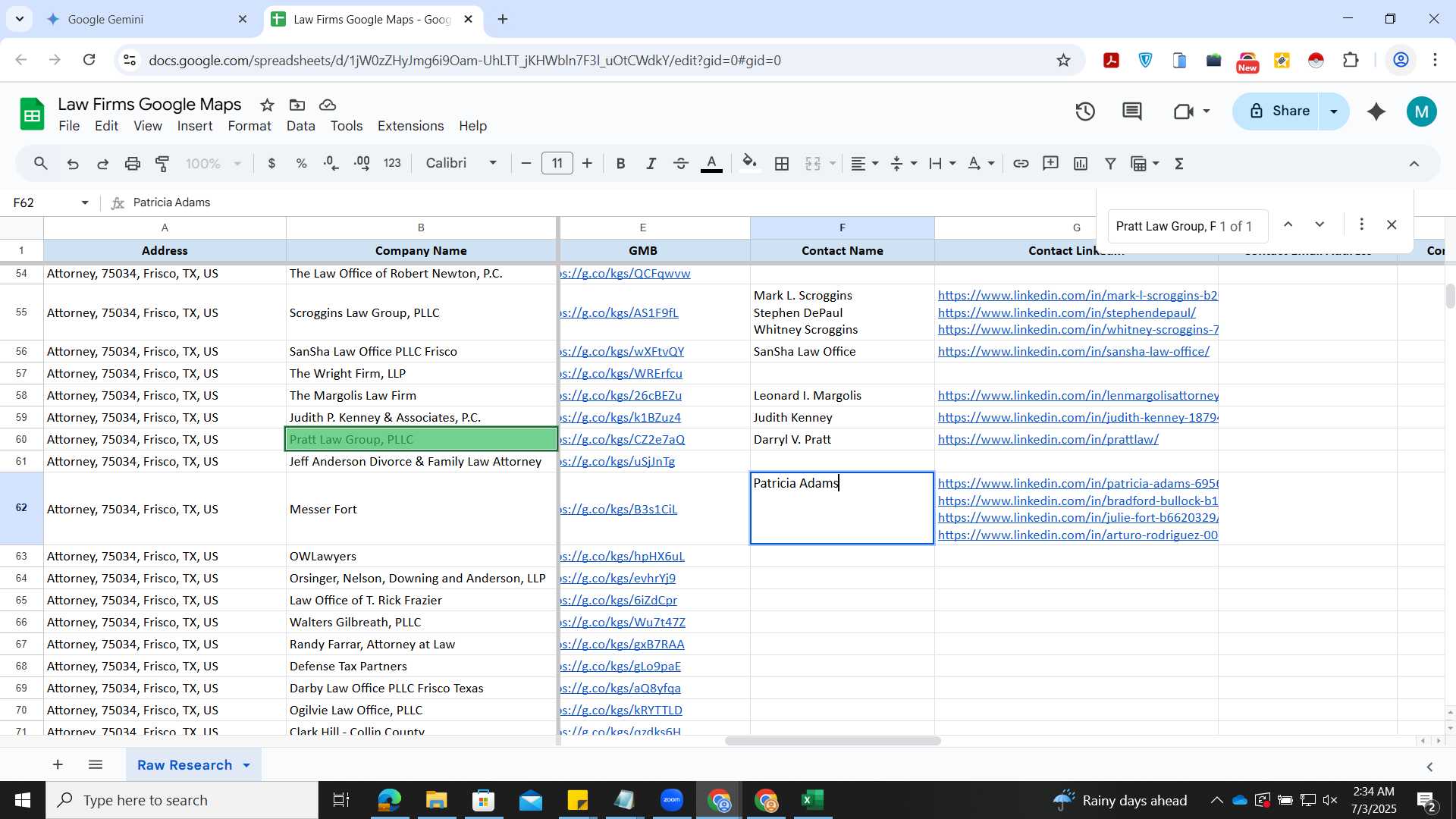1456x819 pixels.
Task: Toggle bold formatting
Action: pyautogui.click(x=620, y=163)
